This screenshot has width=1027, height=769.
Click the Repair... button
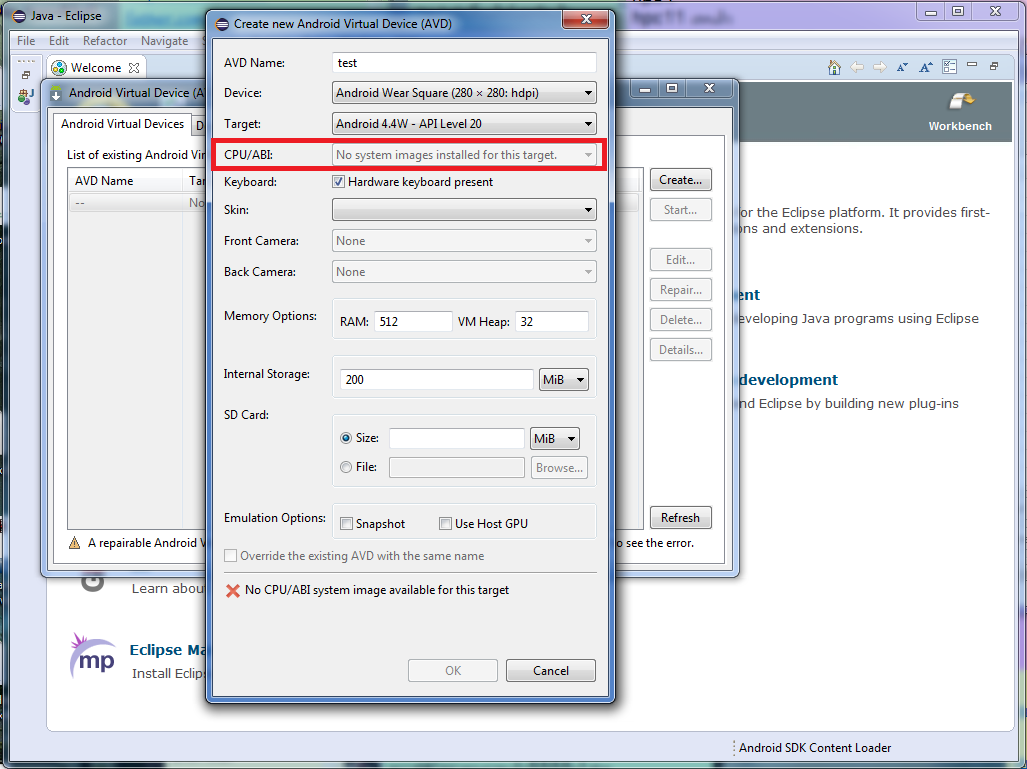click(x=681, y=290)
